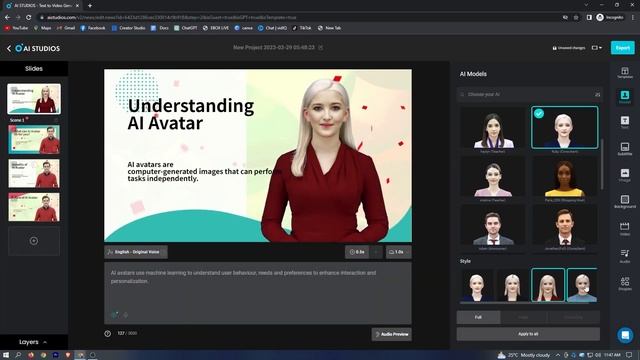Open a new browser tab
The image size is (640, 360).
[90, 6]
